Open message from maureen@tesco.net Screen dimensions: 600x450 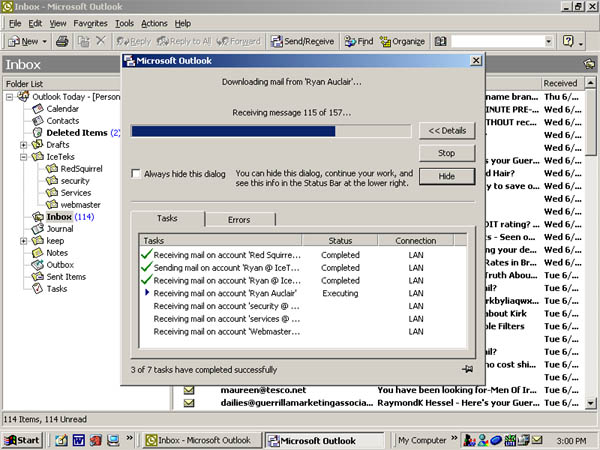(379, 390)
